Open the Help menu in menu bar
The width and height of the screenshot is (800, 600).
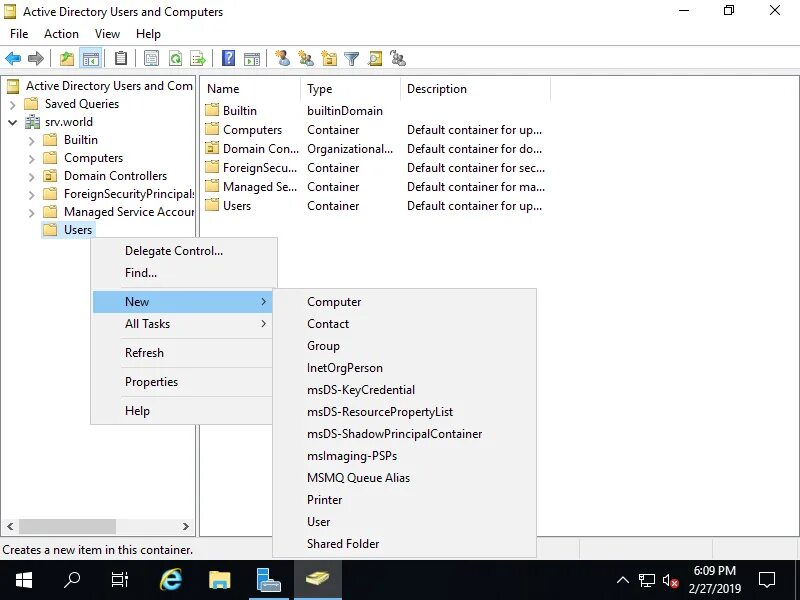(x=148, y=34)
